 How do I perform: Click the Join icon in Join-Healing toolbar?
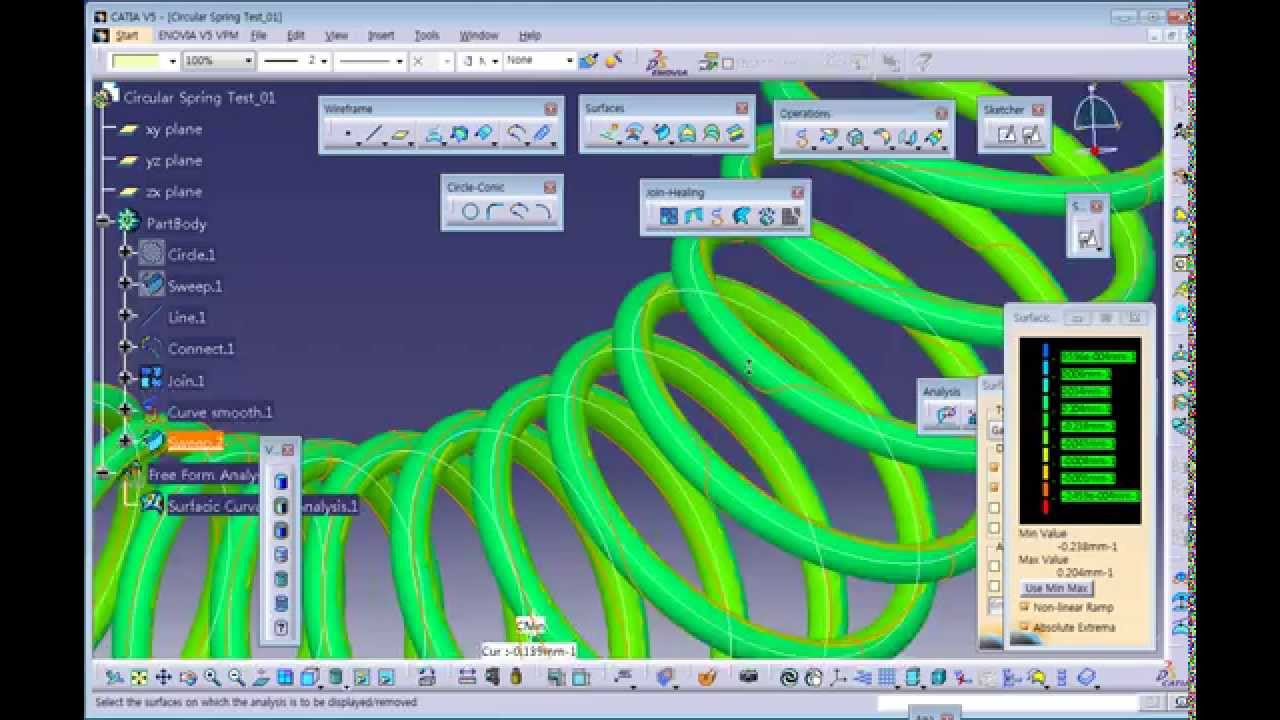click(669, 216)
